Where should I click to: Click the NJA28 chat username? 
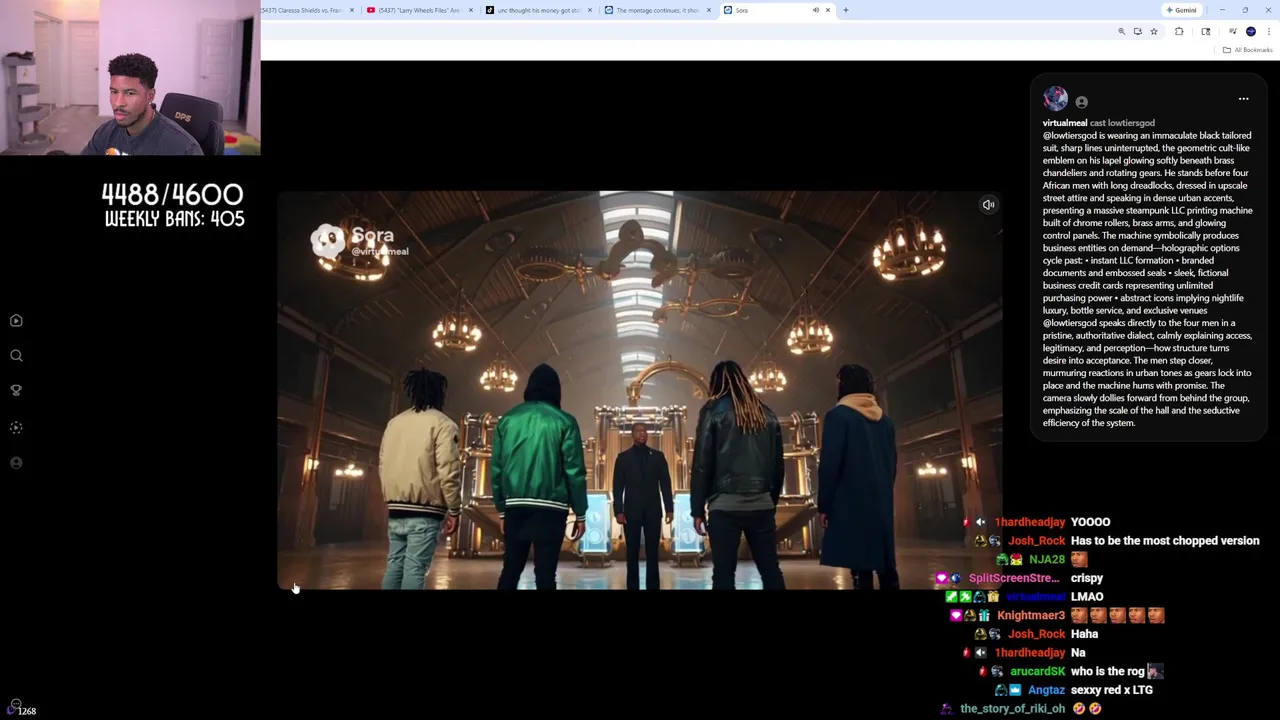pyautogui.click(x=1047, y=560)
